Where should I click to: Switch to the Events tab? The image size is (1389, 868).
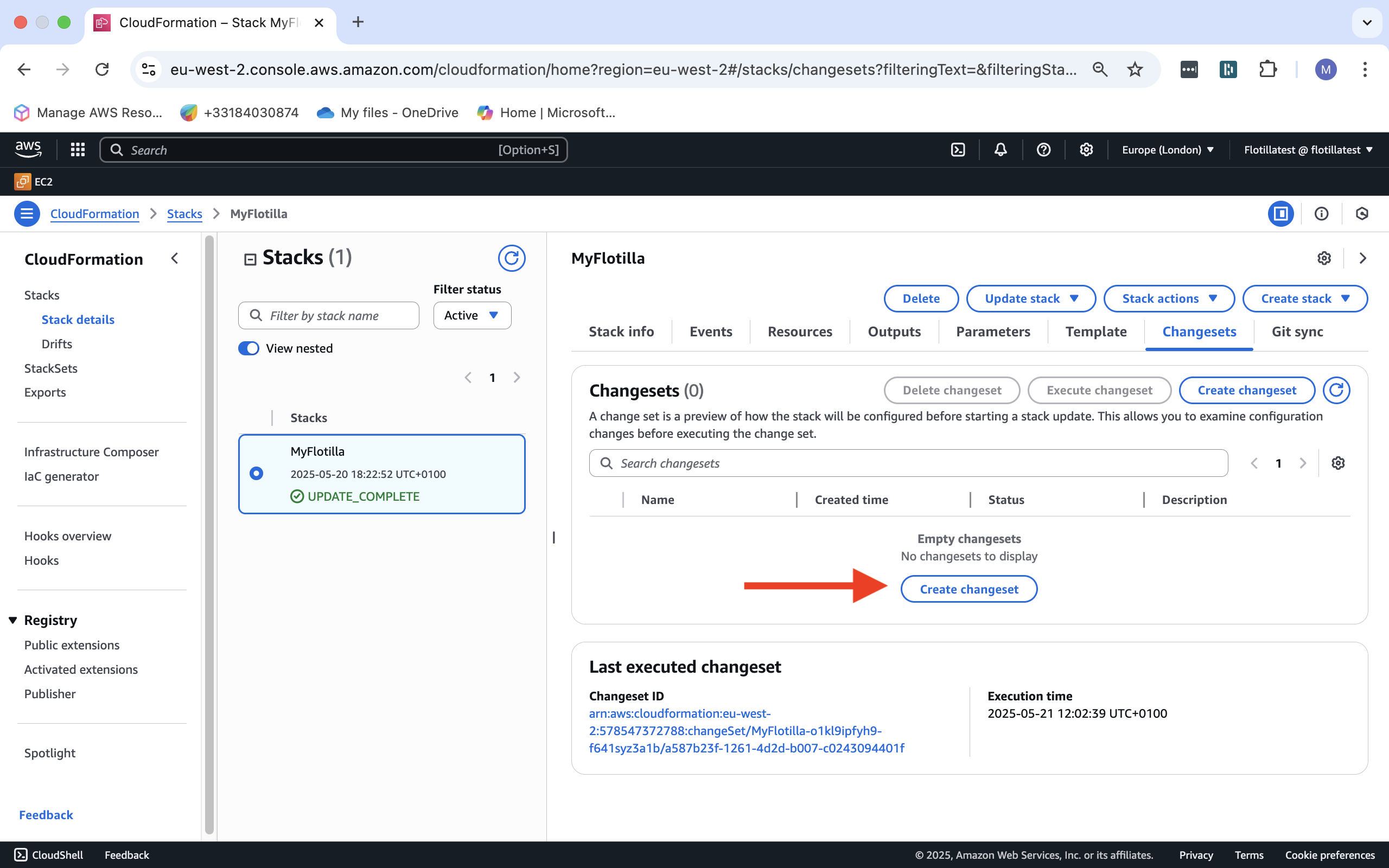tap(711, 332)
